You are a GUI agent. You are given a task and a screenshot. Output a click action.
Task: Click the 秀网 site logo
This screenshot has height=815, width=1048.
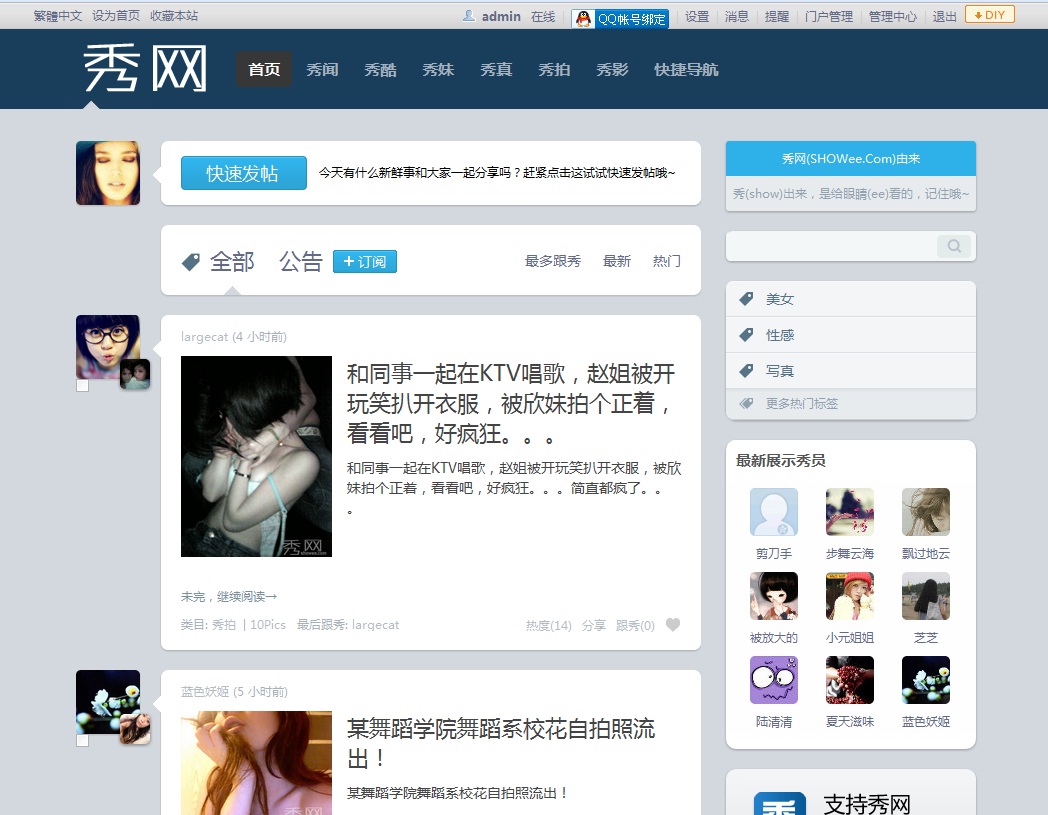(x=144, y=66)
